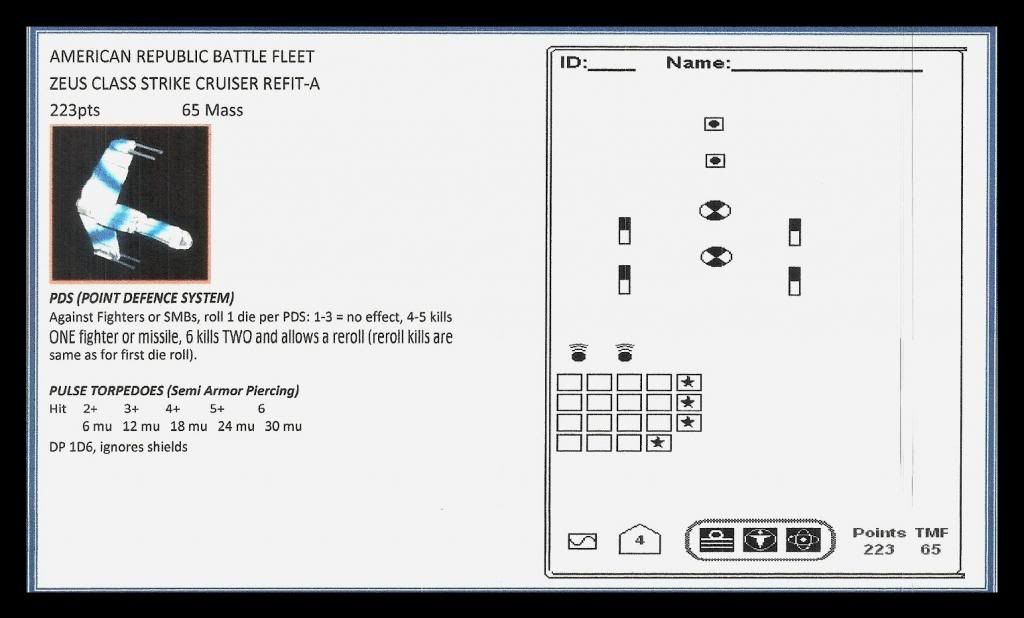Image resolution: width=1024 pixels, height=618 pixels.
Task: Select the left fire control antenna icon
Action: coord(578,352)
